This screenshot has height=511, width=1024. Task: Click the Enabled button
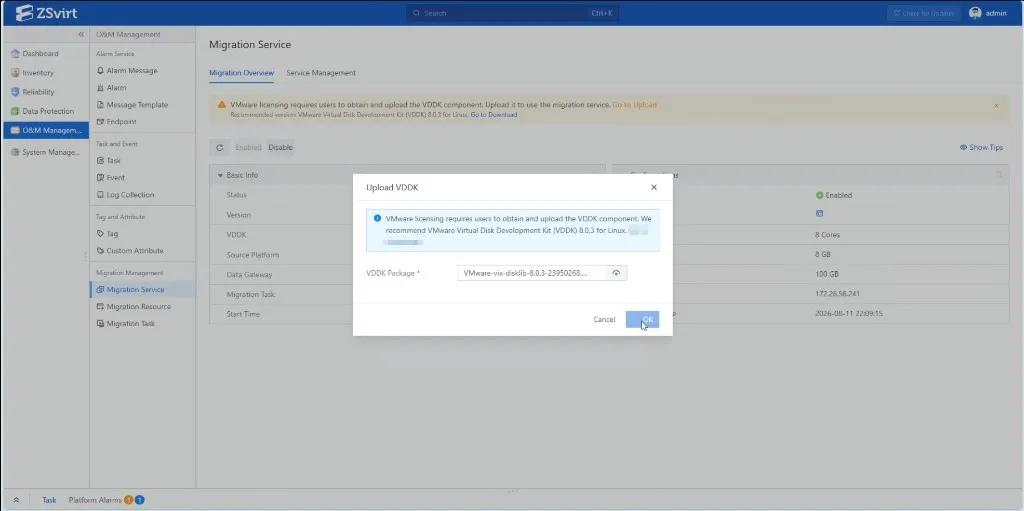pos(248,148)
